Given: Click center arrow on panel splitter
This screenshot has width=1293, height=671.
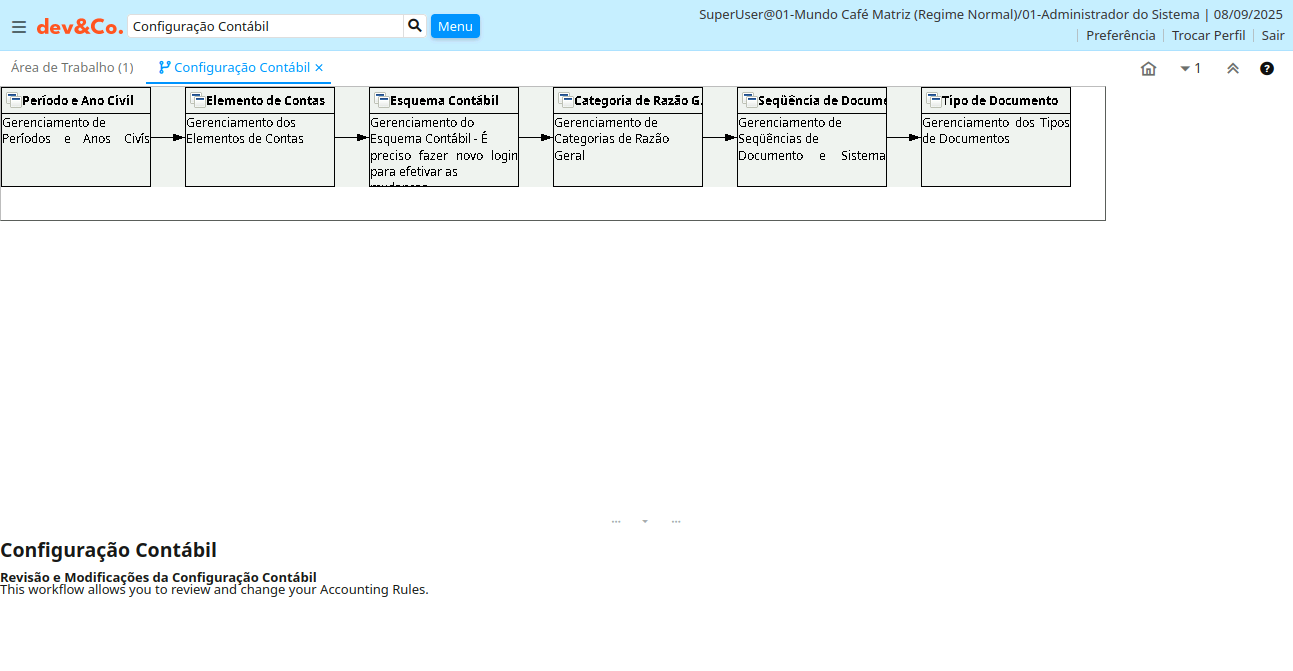Looking at the screenshot, I should point(645,521).
